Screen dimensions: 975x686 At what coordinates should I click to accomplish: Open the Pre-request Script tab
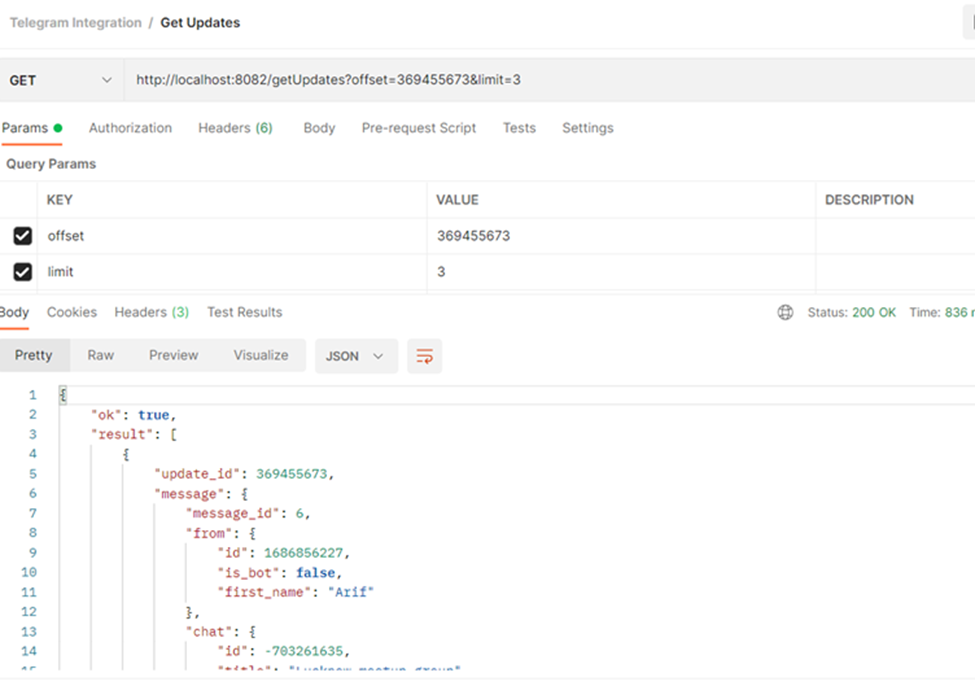(x=418, y=128)
